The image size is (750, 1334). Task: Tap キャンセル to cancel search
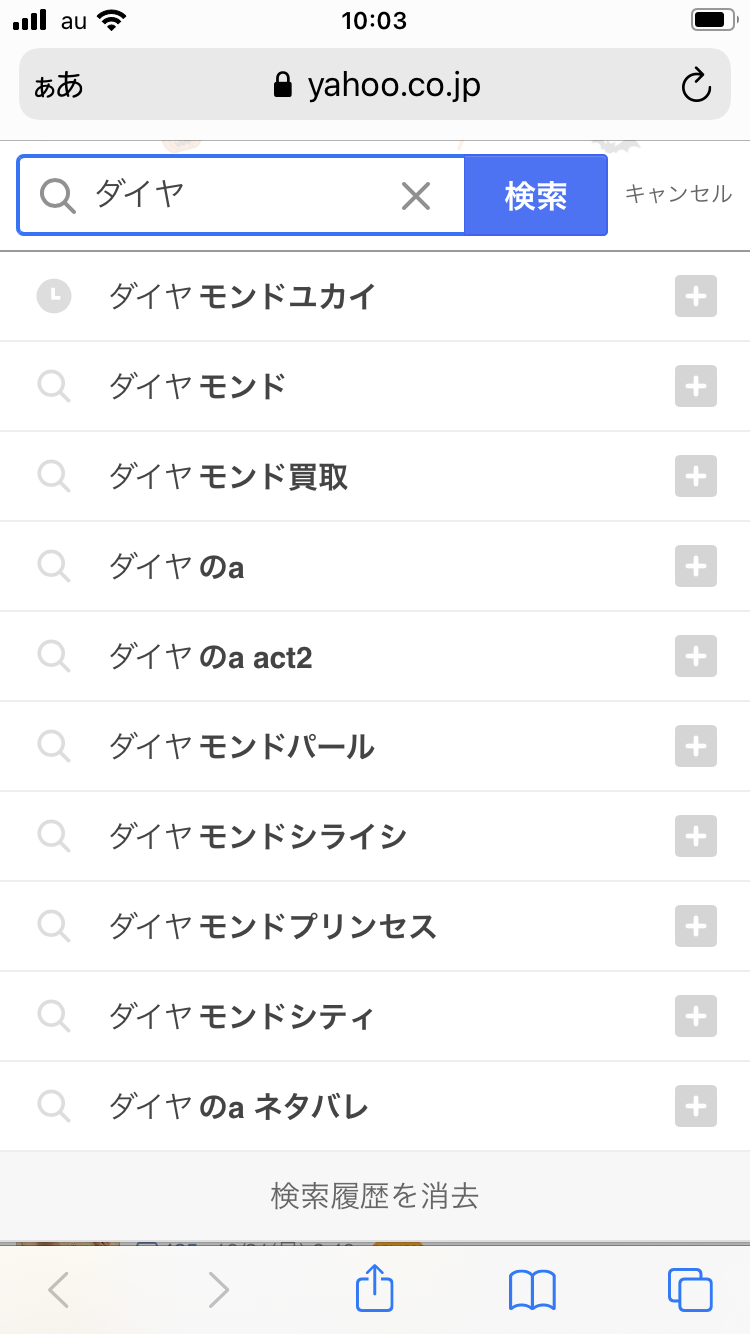point(678,194)
